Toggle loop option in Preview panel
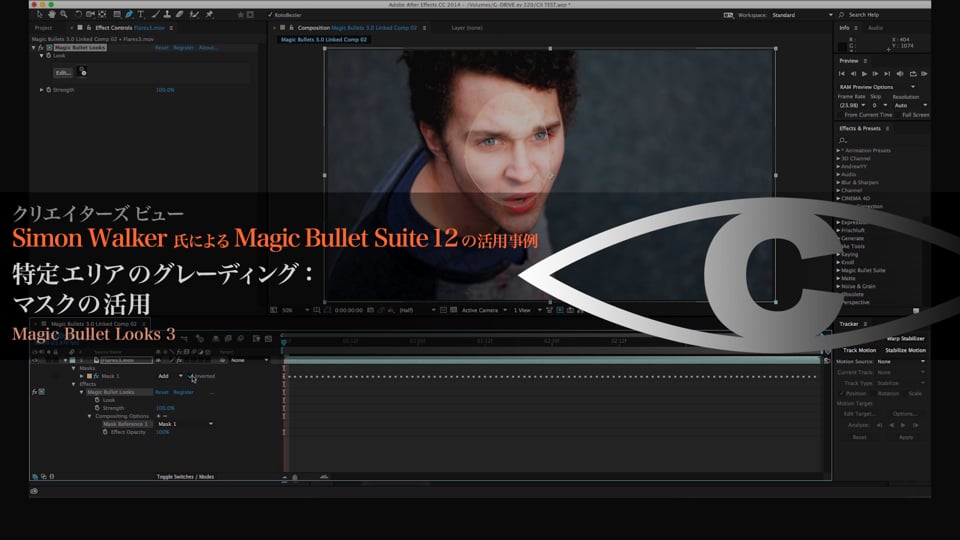 (x=913, y=73)
